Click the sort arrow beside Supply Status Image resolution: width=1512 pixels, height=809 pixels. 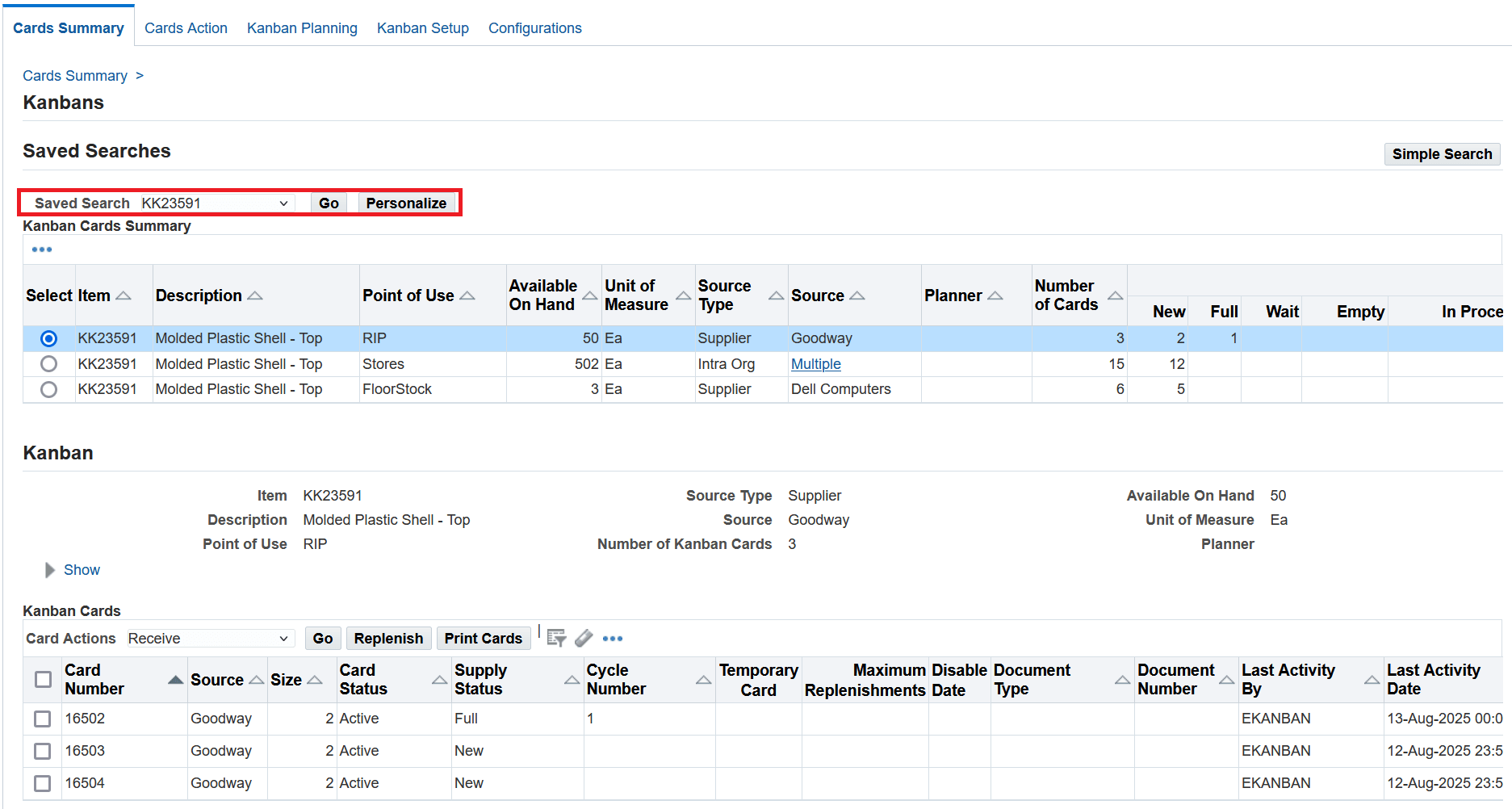(x=572, y=680)
